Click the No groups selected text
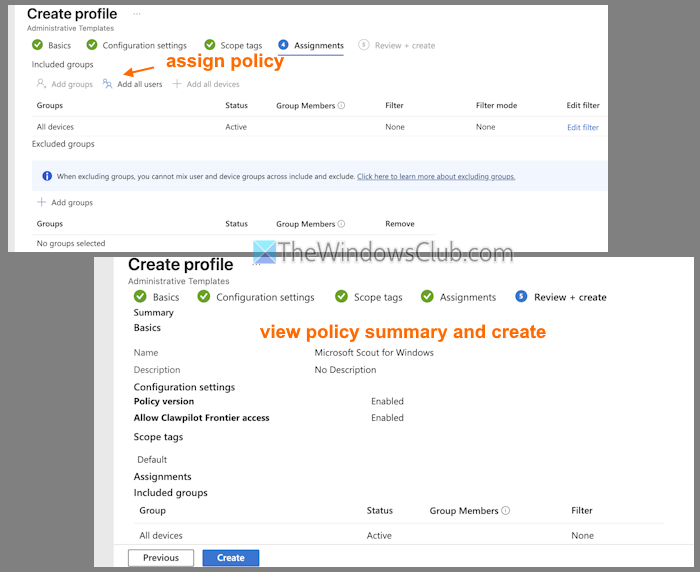The height and width of the screenshot is (572, 700). 71,243
